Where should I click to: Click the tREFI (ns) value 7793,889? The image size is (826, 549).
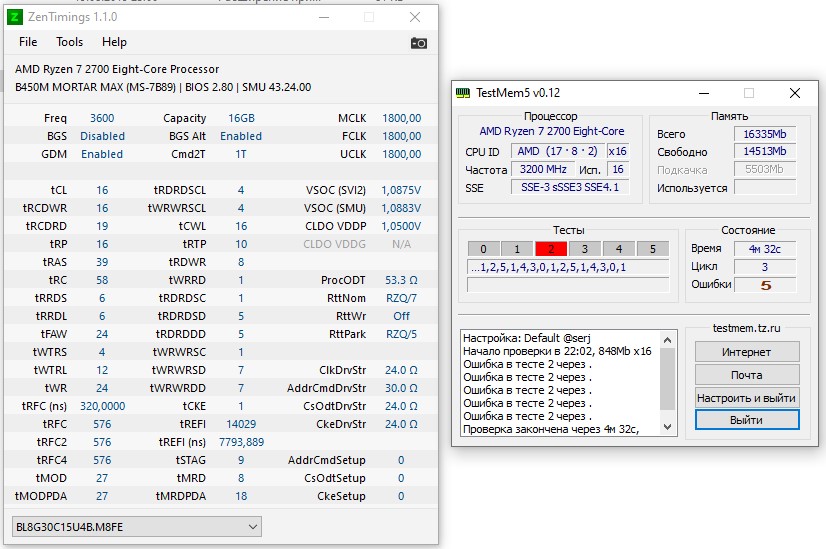pos(241,442)
